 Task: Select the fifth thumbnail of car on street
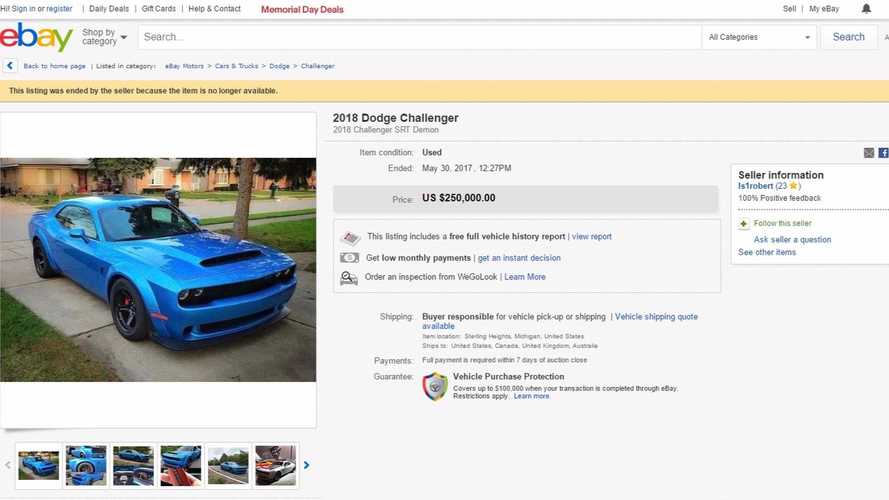228,465
